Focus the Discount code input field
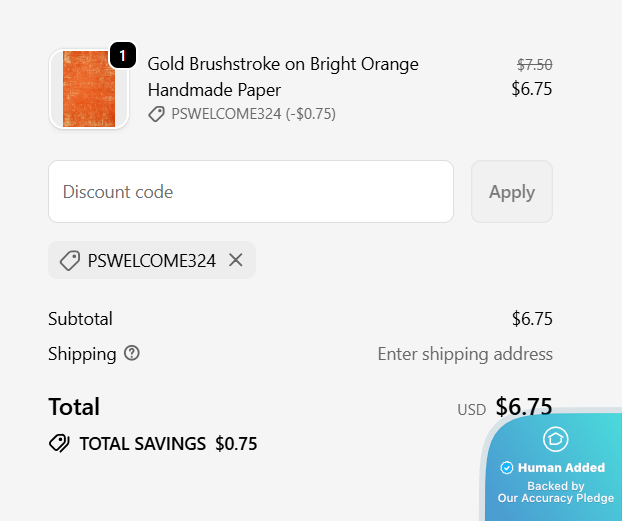 tap(251, 192)
